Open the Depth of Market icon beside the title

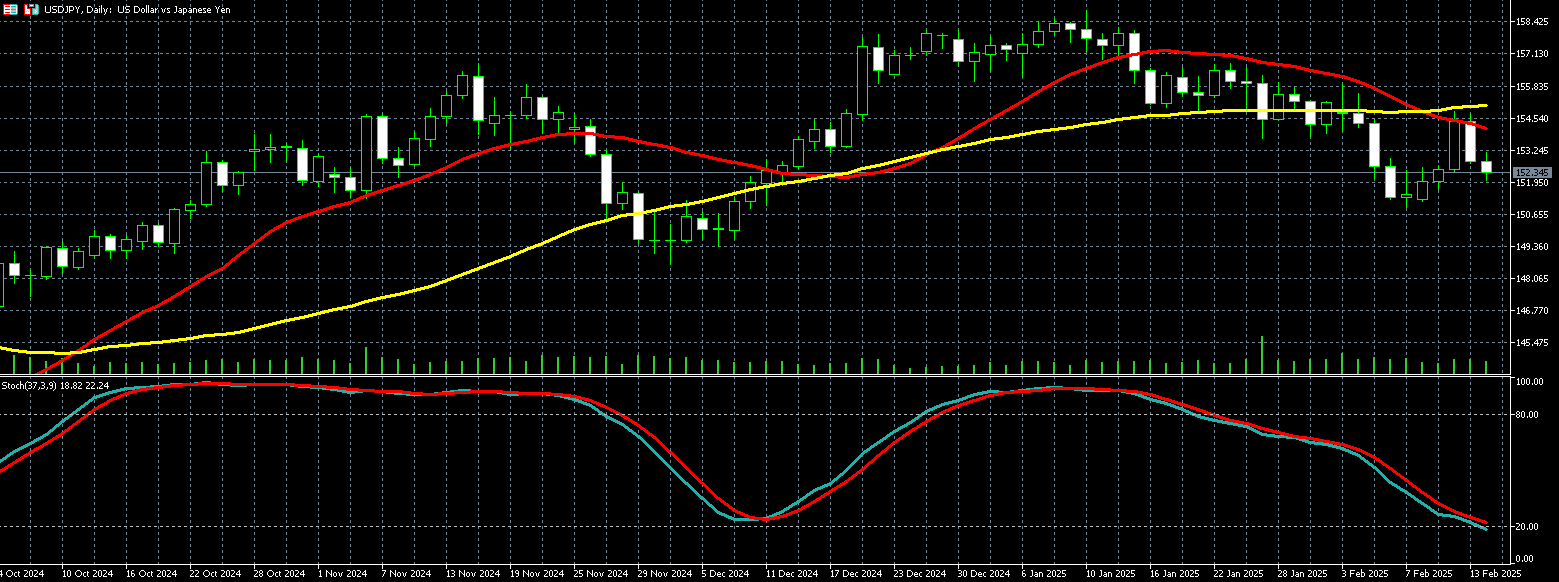[31, 9]
